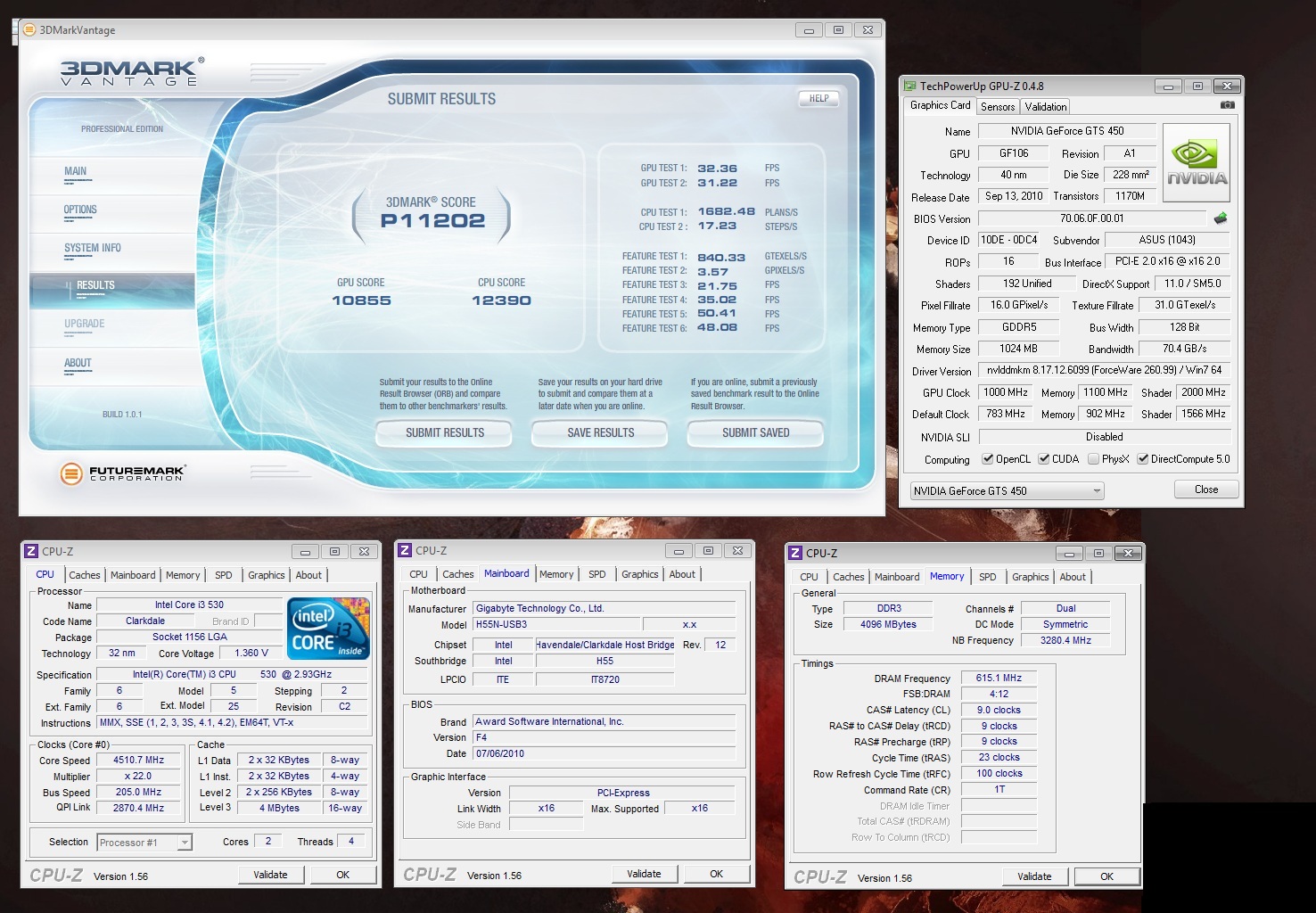Open the Mainboard tab in the CPU-Z Memory window

pyautogui.click(x=897, y=577)
